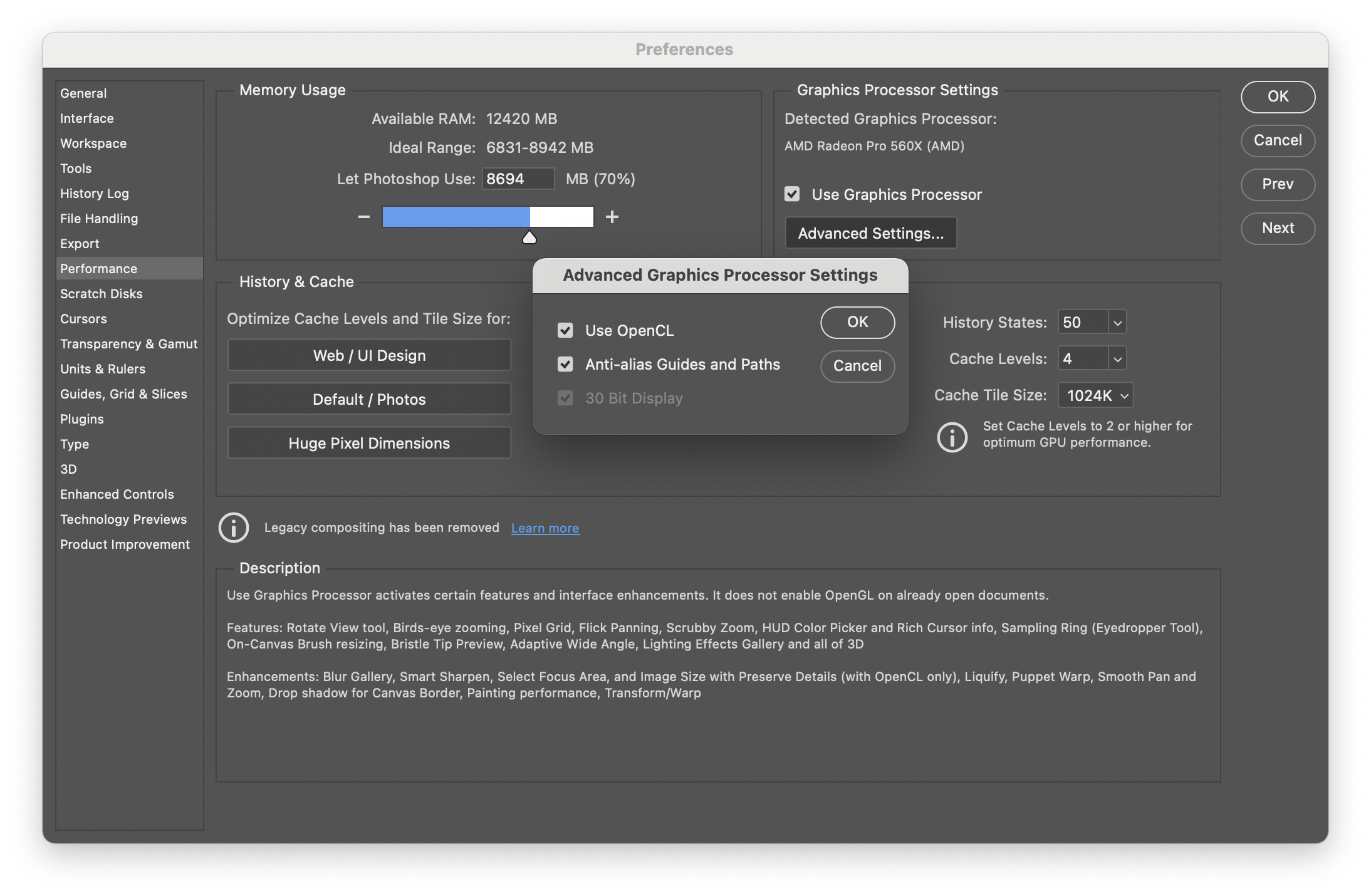Expand the History States dropdown arrow
1371x896 pixels.
tap(1117, 323)
